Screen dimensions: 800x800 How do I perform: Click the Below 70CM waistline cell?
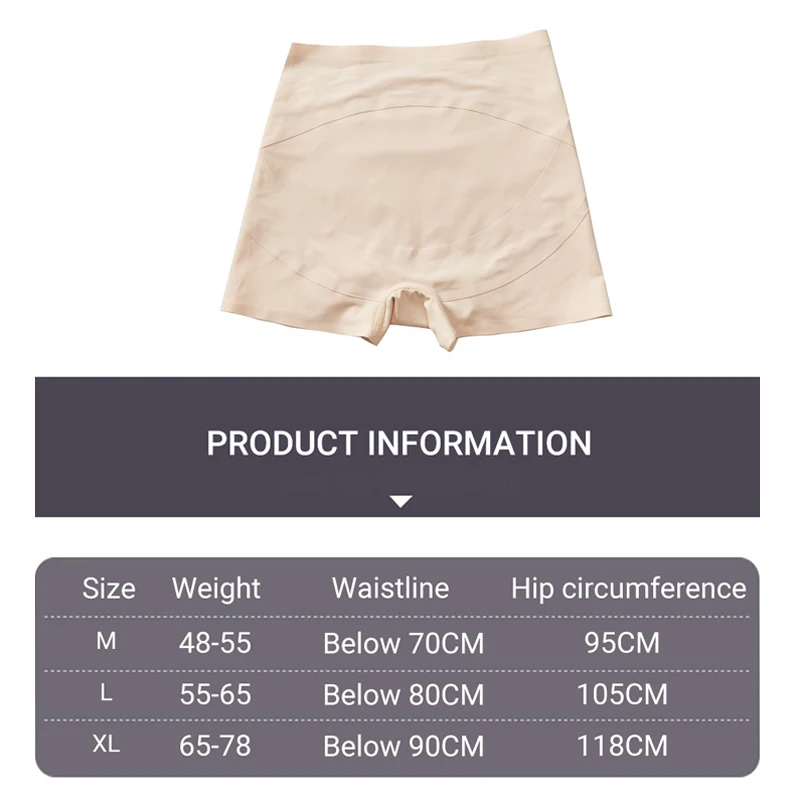(403, 643)
